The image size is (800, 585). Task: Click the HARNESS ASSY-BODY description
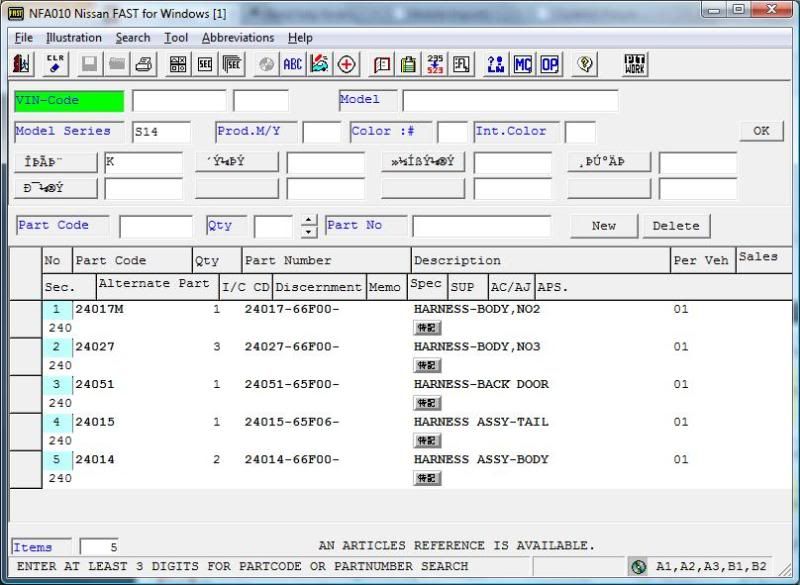(481, 460)
